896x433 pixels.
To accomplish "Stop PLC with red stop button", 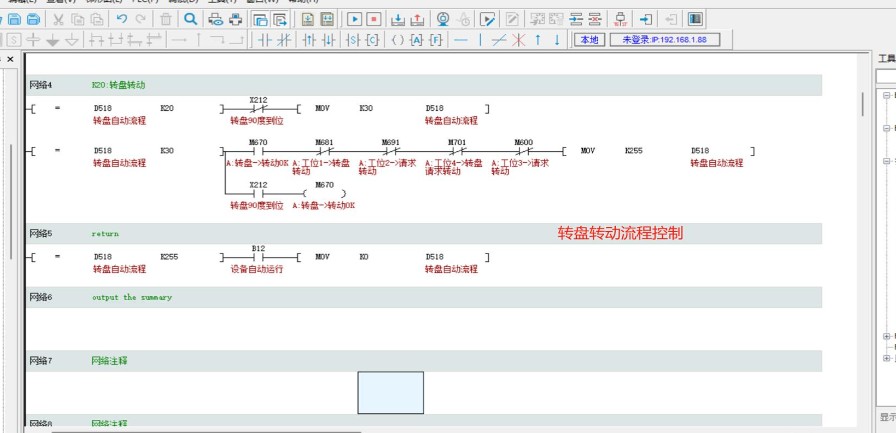I will point(373,19).
